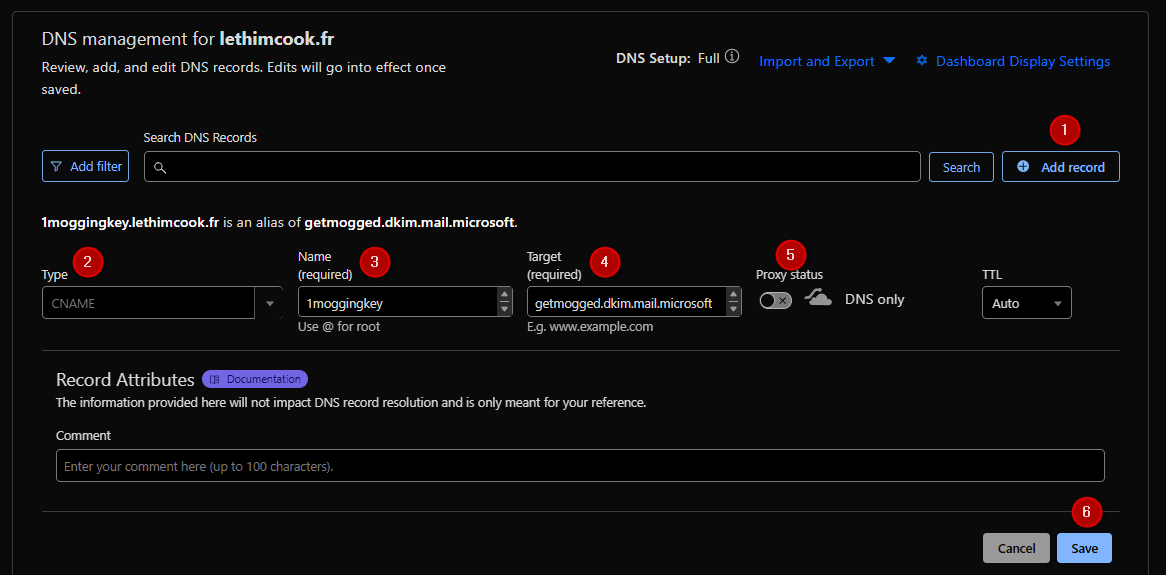Click the 'Use @ for root' hint text
This screenshot has width=1166, height=575.
[339, 326]
